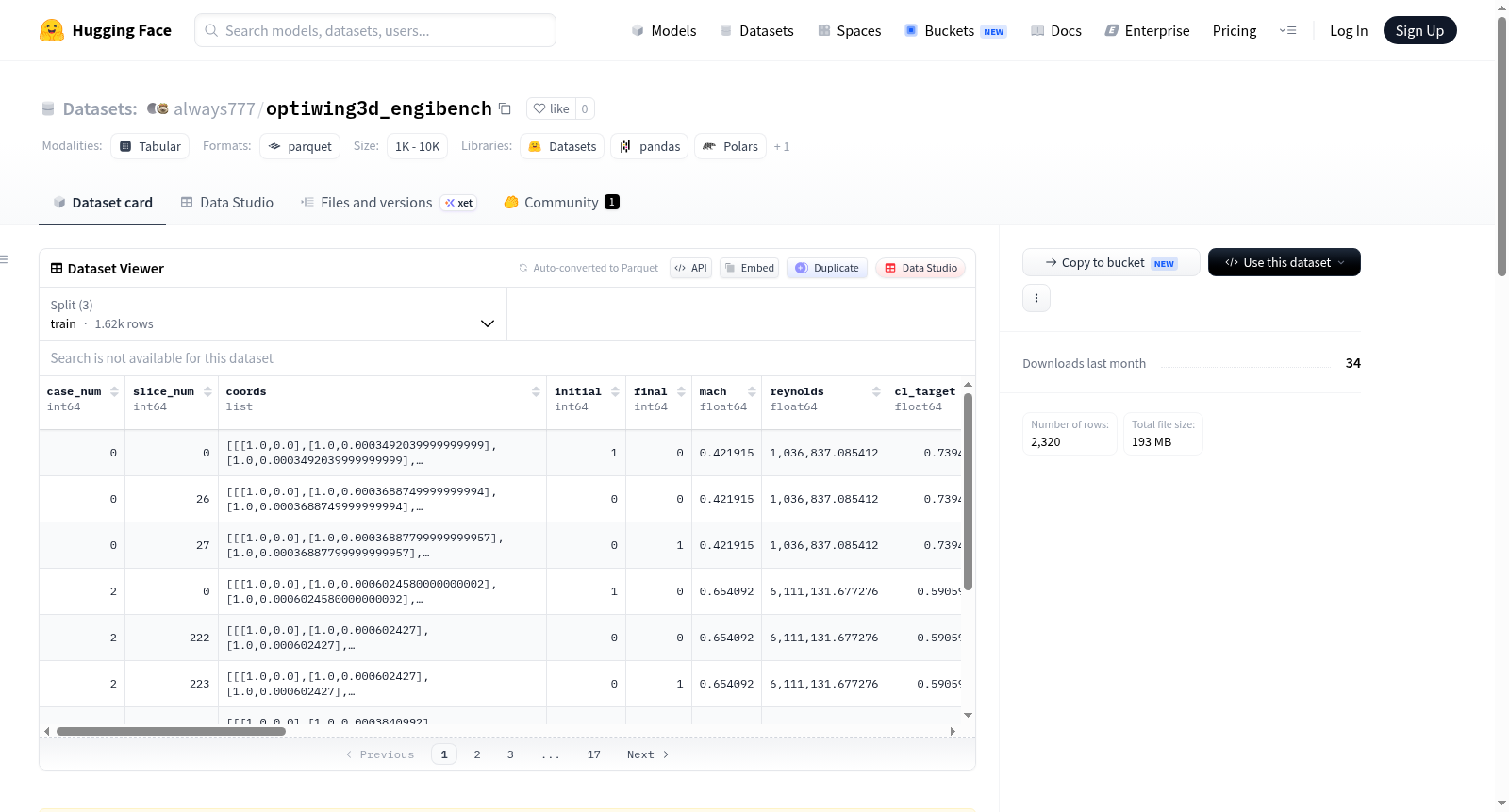Open Files and versions tab
Viewport: 1509px width, 812px height.
[x=389, y=203]
